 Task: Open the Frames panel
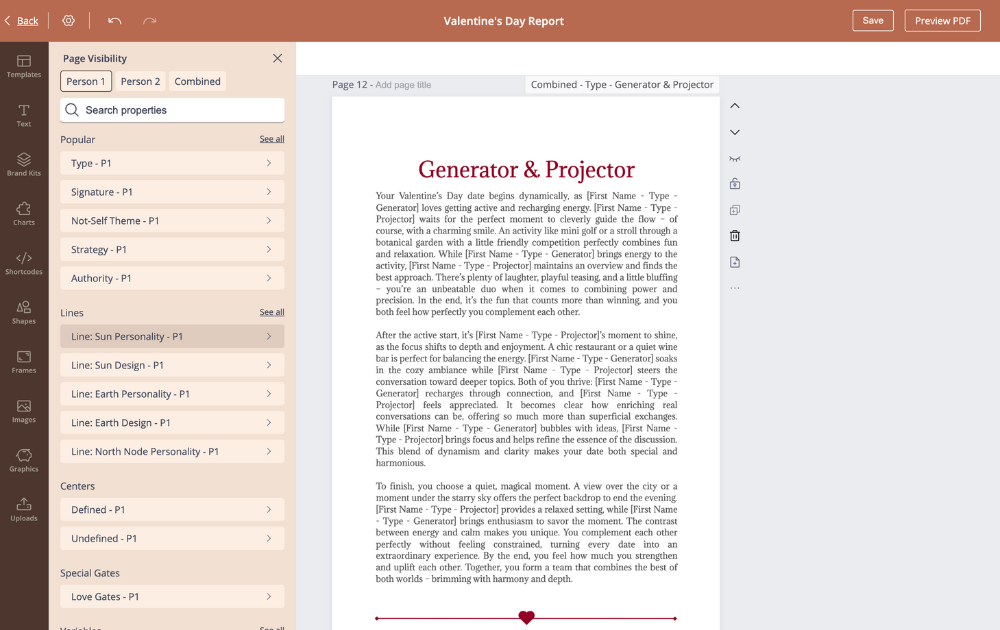[x=24, y=362]
